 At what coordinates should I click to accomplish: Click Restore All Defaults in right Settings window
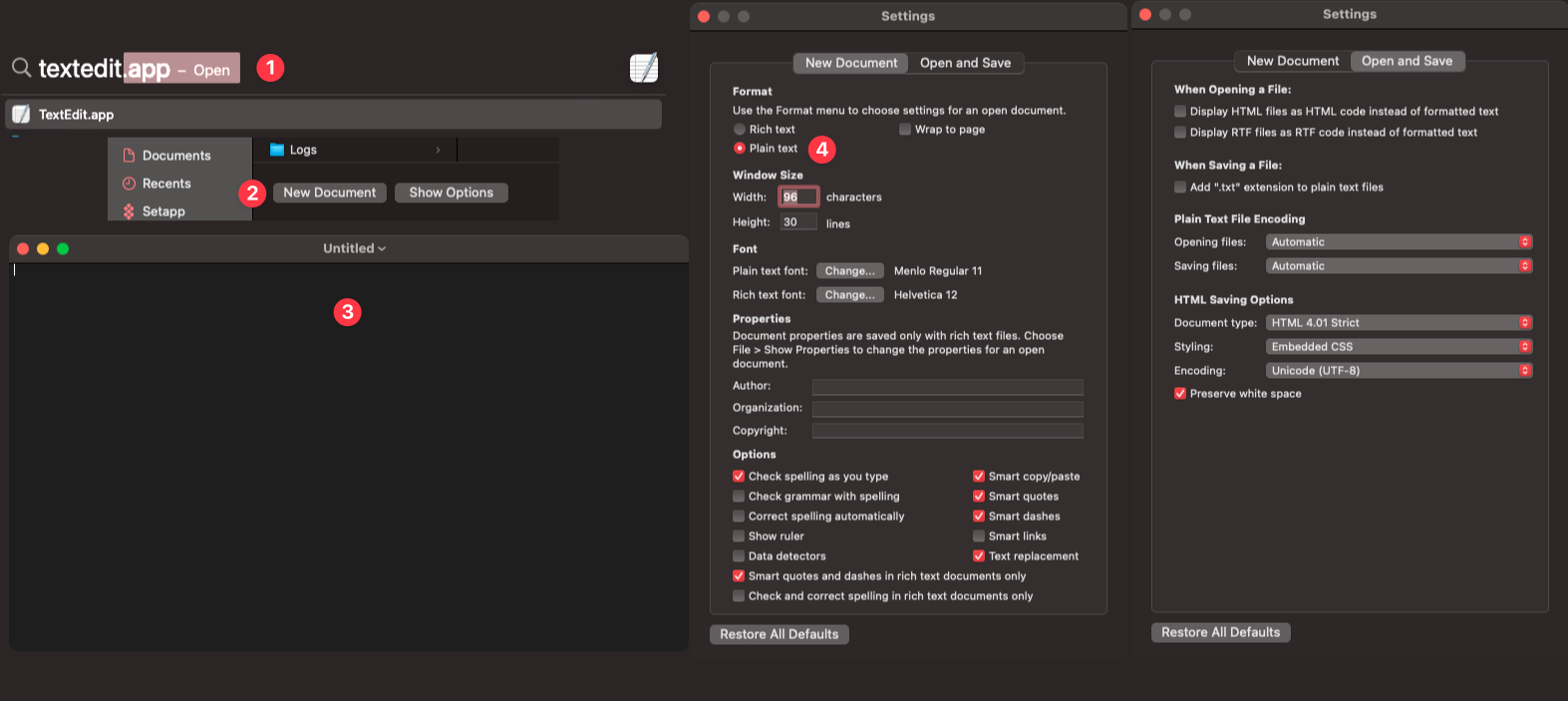[1221, 632]
